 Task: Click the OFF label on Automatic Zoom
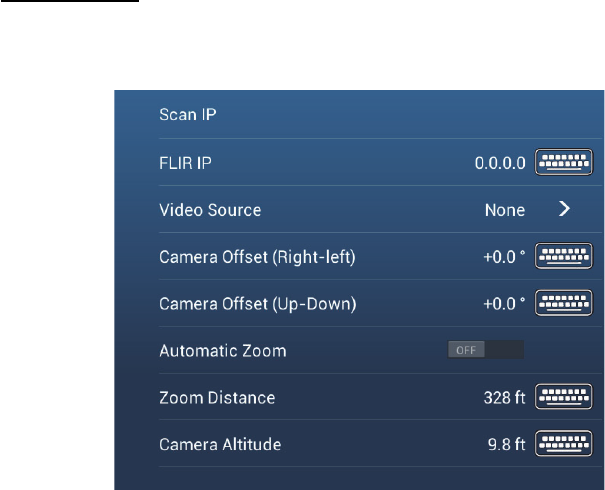tap(466, 350)
